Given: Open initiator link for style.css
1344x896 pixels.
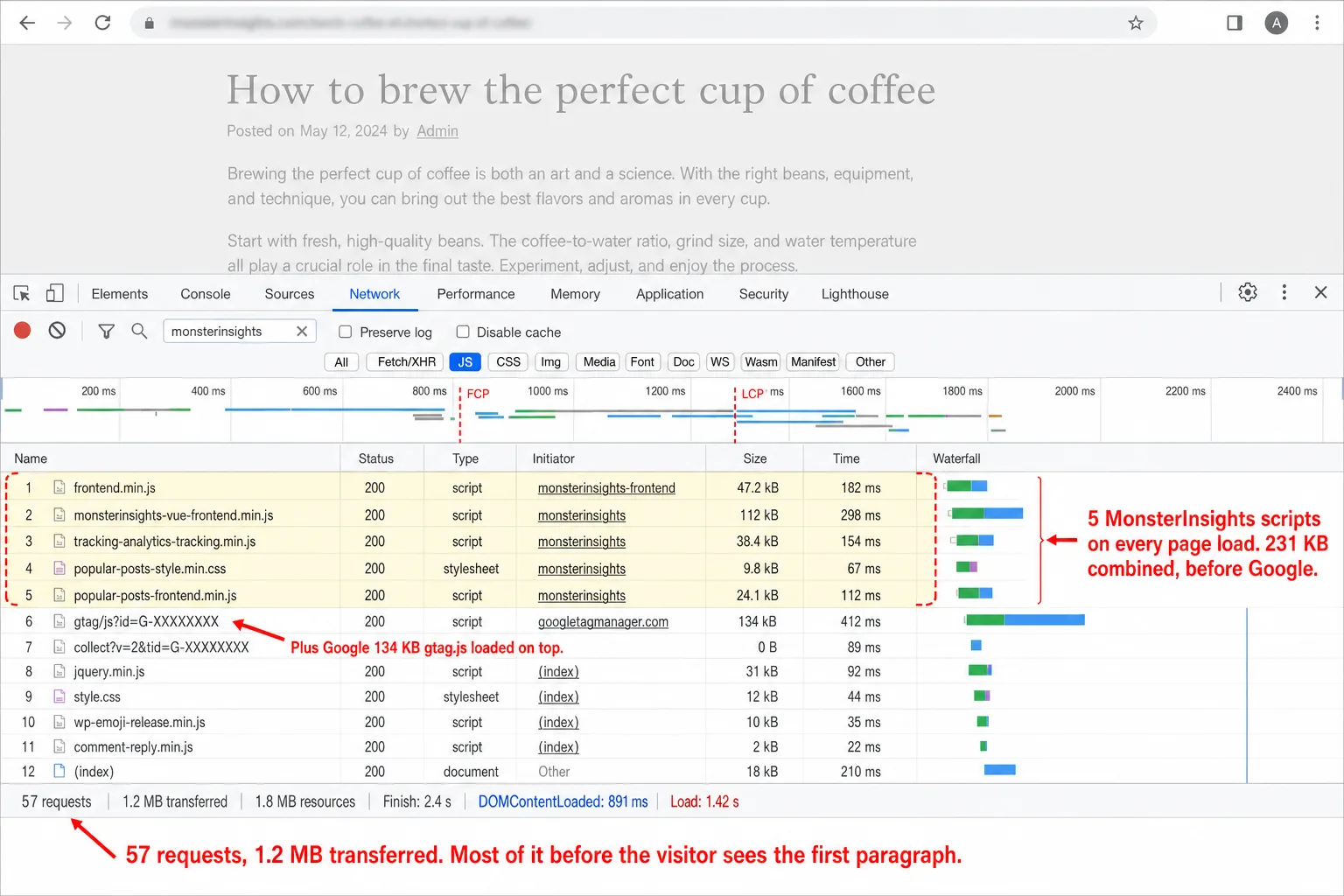Looking at the screenshot, I should 558,697.
